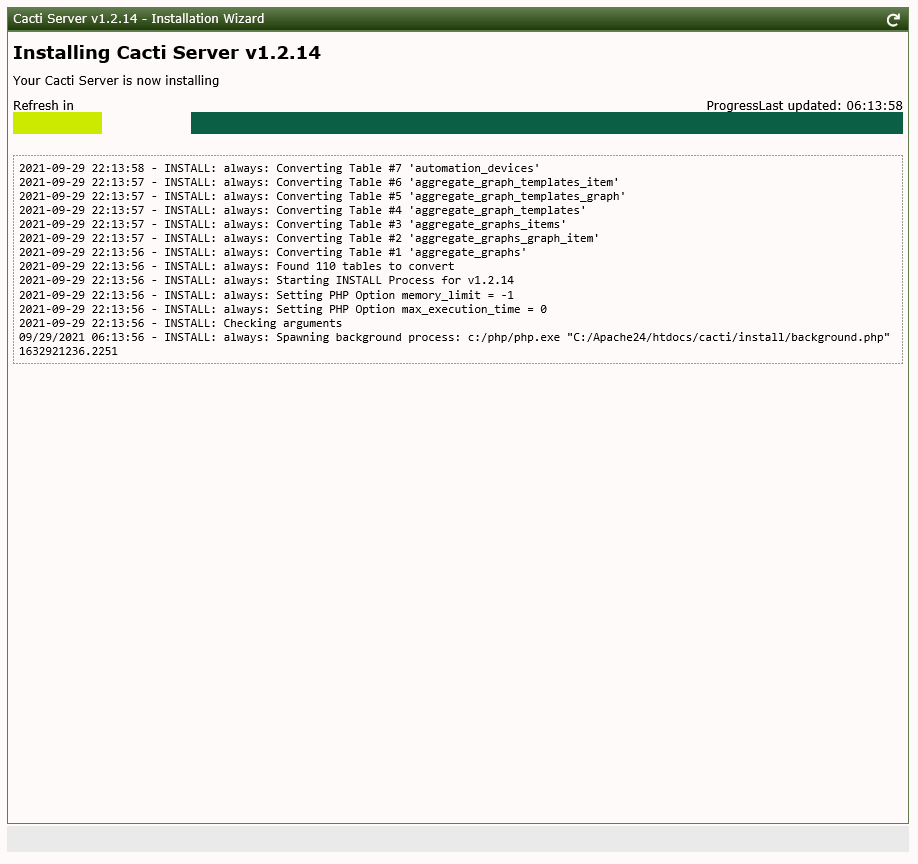Select the 'Installing Cacti Server v1.2.14' heading
This screenshot has width=918, height=864.
coord(167,53)
